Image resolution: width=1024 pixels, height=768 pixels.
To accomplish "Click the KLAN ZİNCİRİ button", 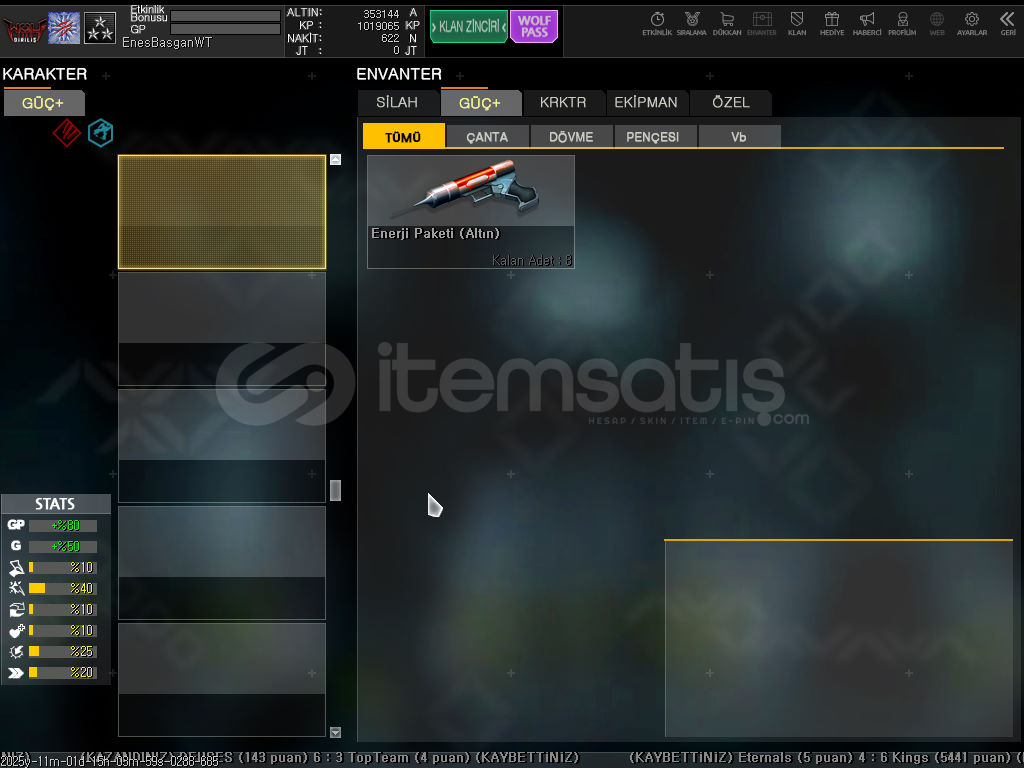I will click(x=468, y=27).
